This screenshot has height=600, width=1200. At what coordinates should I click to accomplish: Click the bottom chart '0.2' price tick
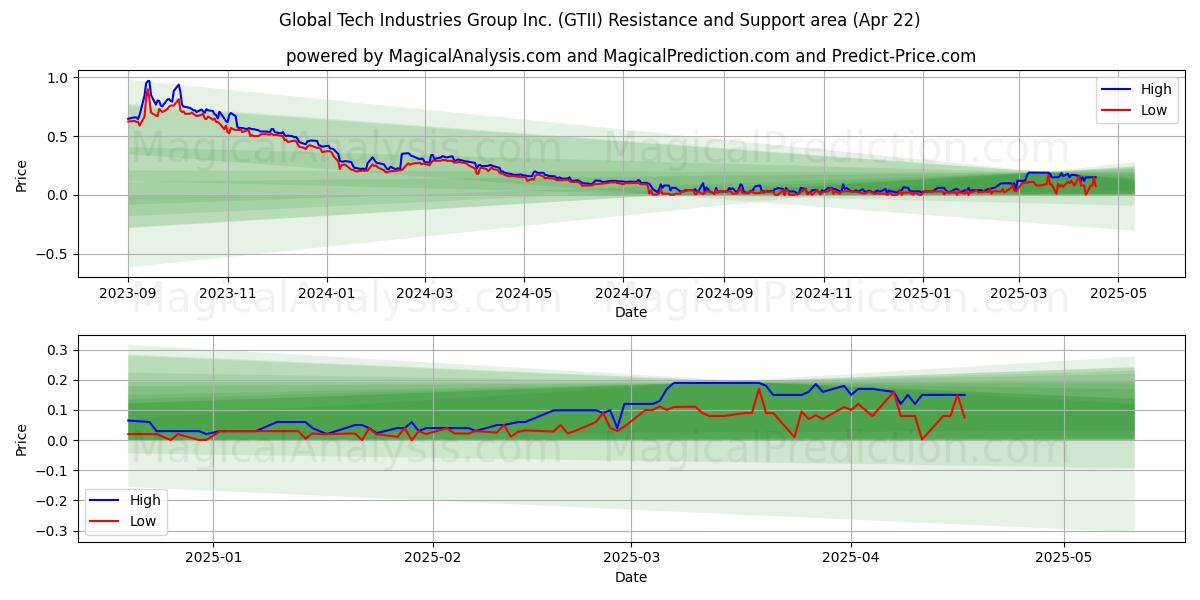tap(57, 380)
